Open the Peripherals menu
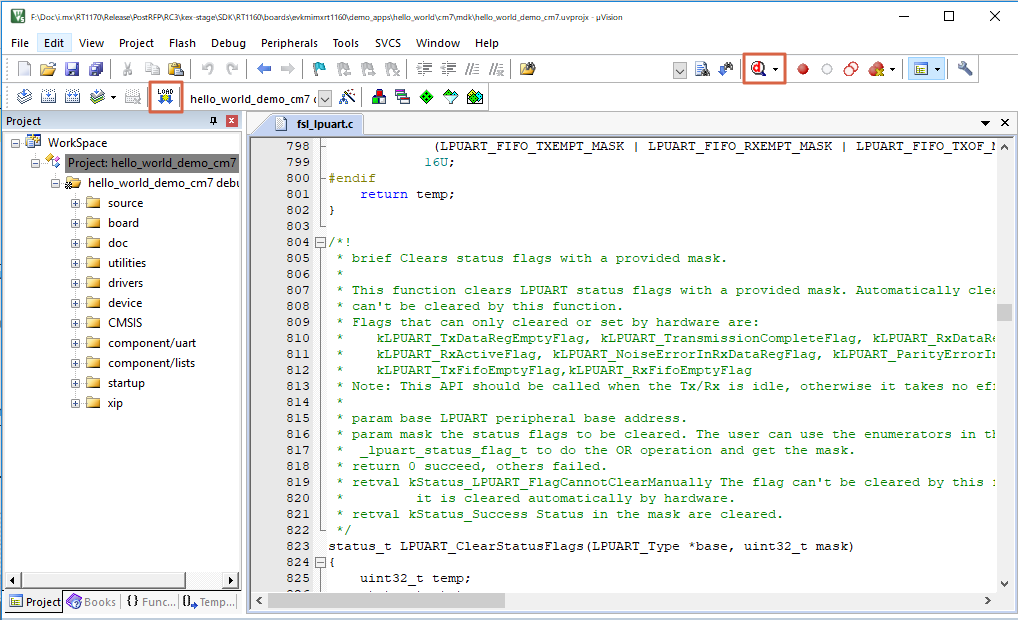Image resolution: width=1018 pixels, height=620 pixels. (x=290, y=43)
